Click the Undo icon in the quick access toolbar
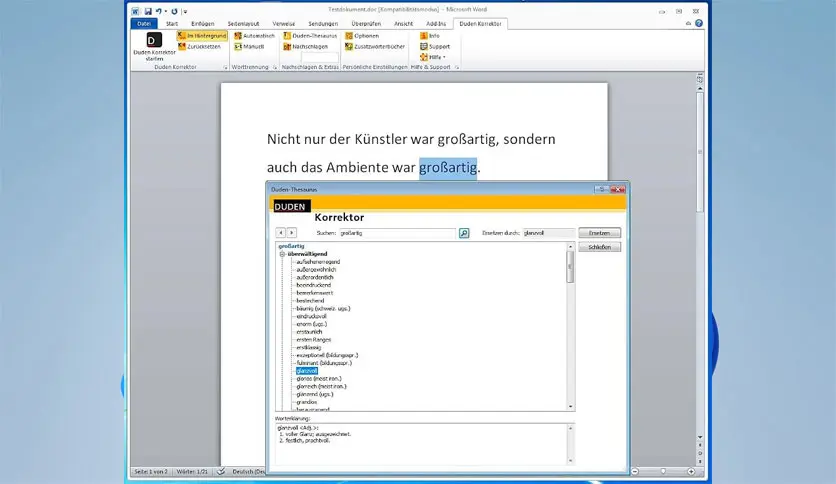Screen dimensions: 836x484 (x=158, y=11)
